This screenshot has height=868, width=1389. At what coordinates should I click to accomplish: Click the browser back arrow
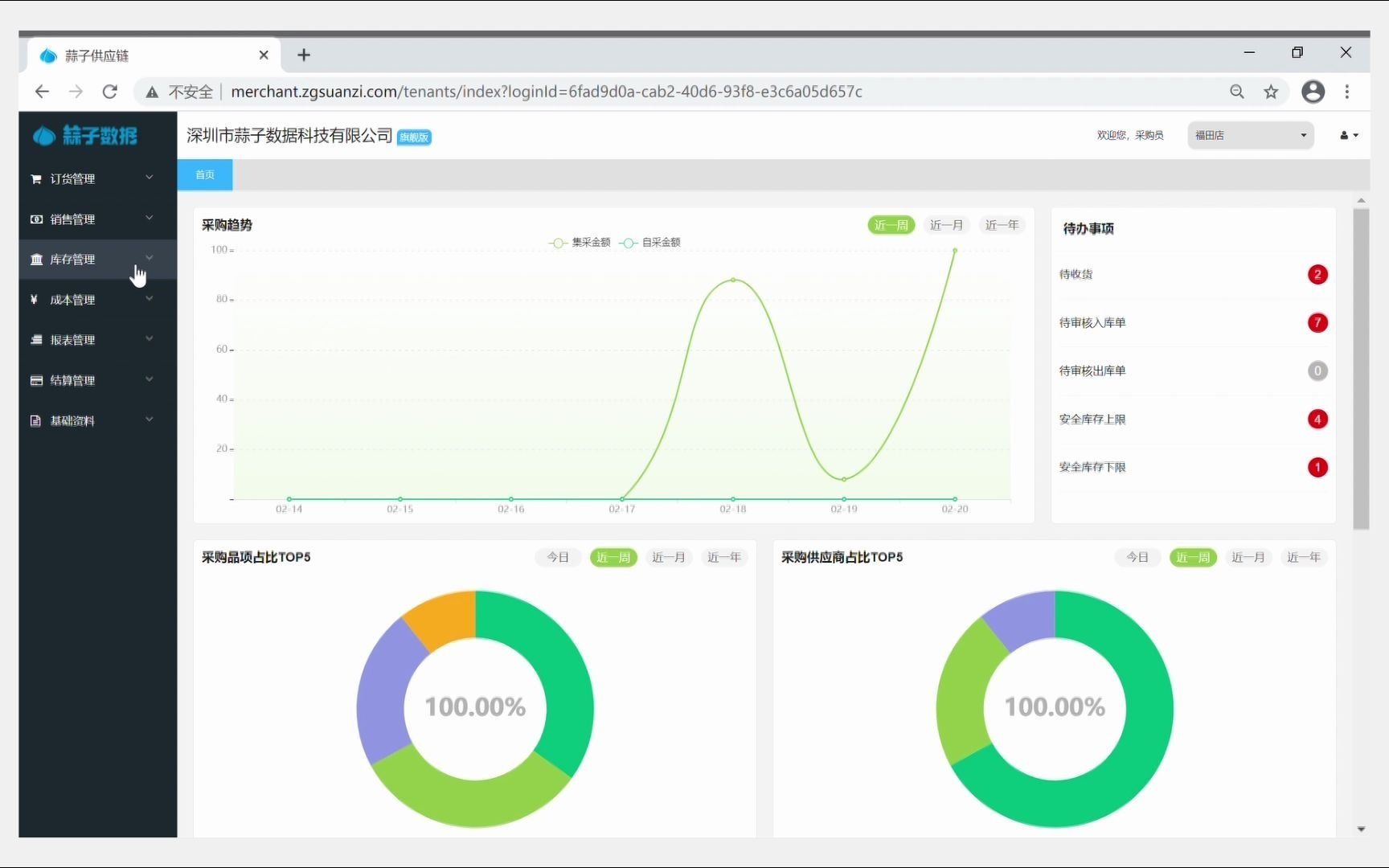click(42, 92)
